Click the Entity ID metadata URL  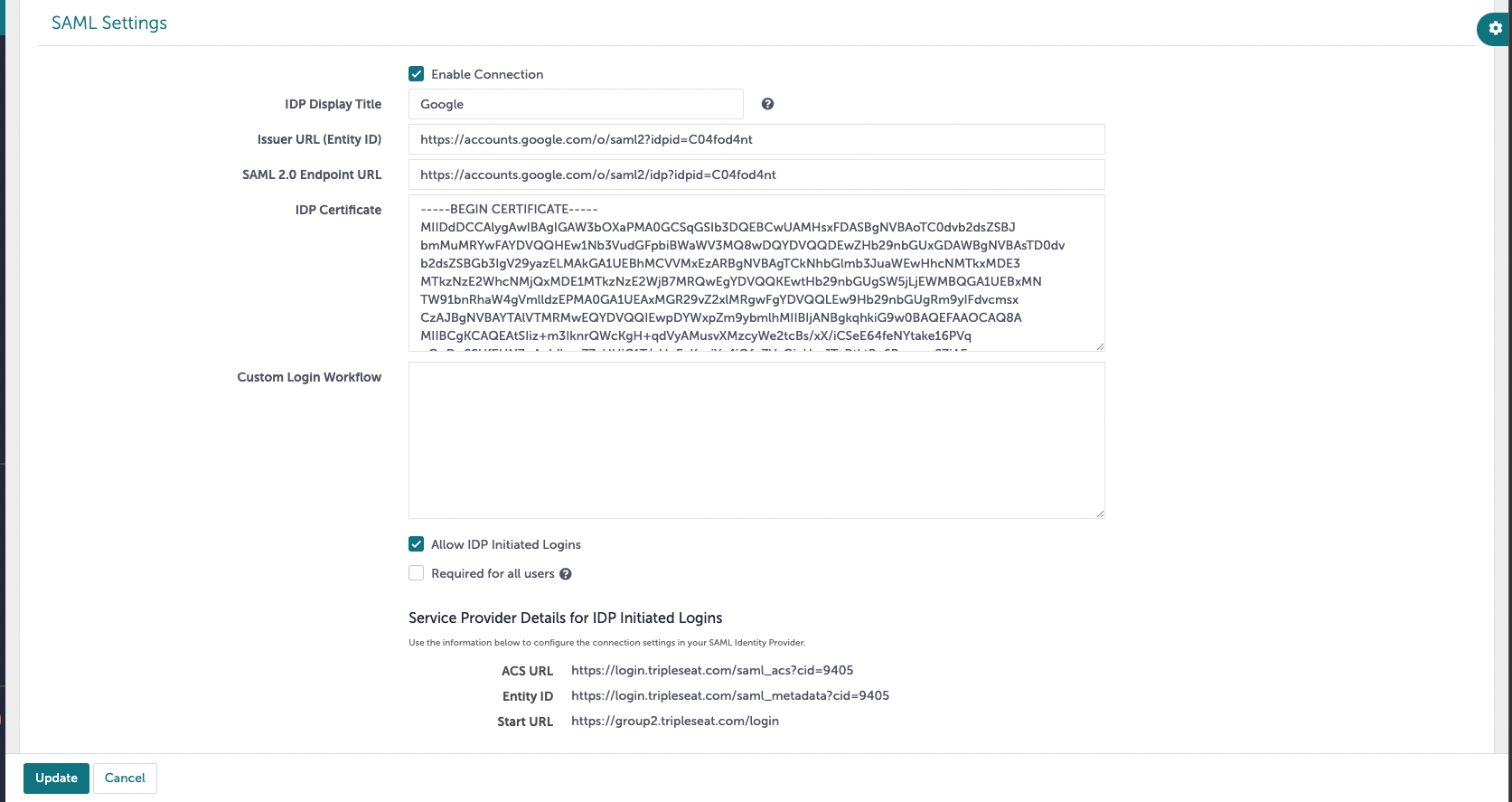point(730,695)
